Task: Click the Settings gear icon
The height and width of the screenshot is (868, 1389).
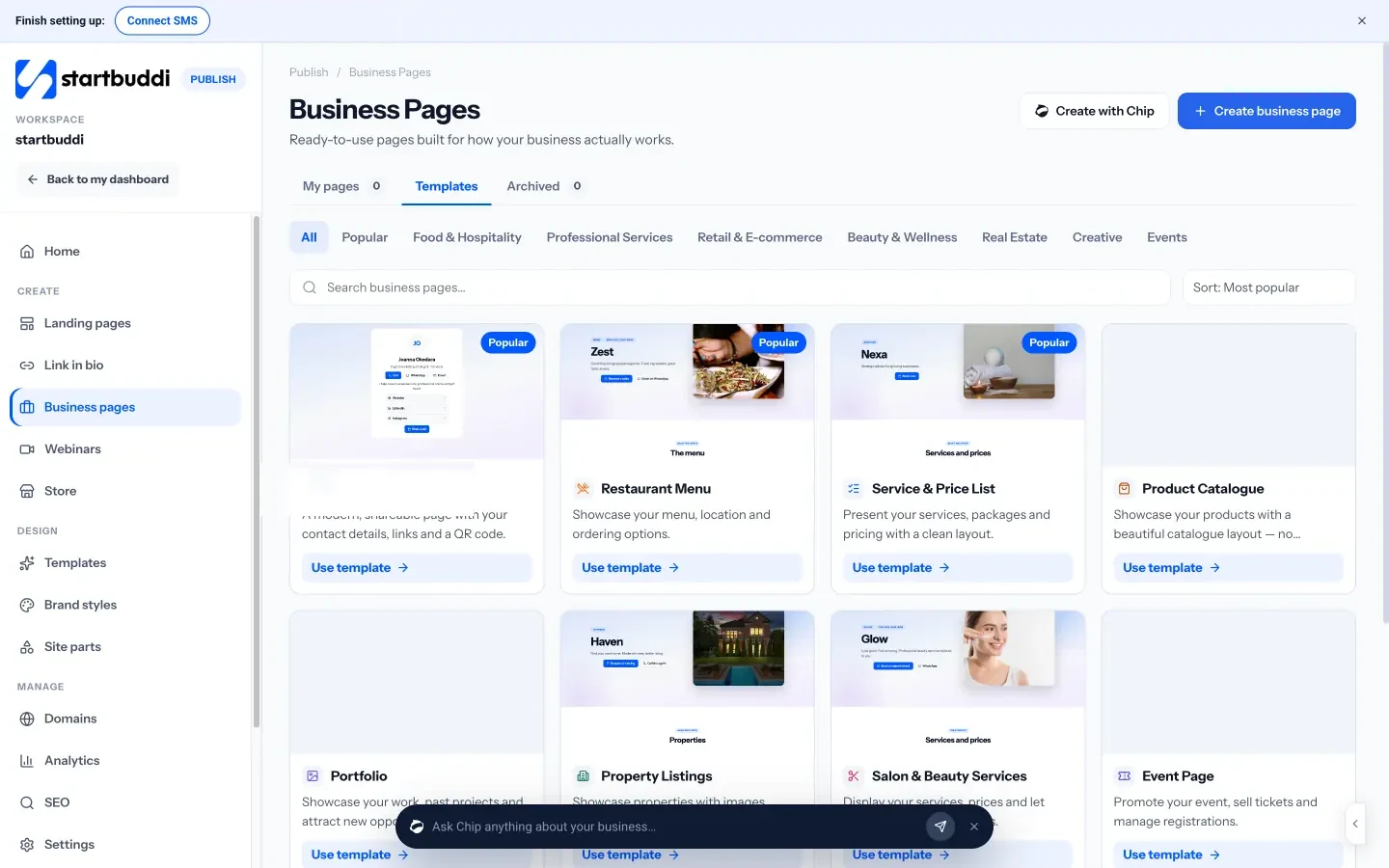Action: pyautogui.click(x=27, y=845)
